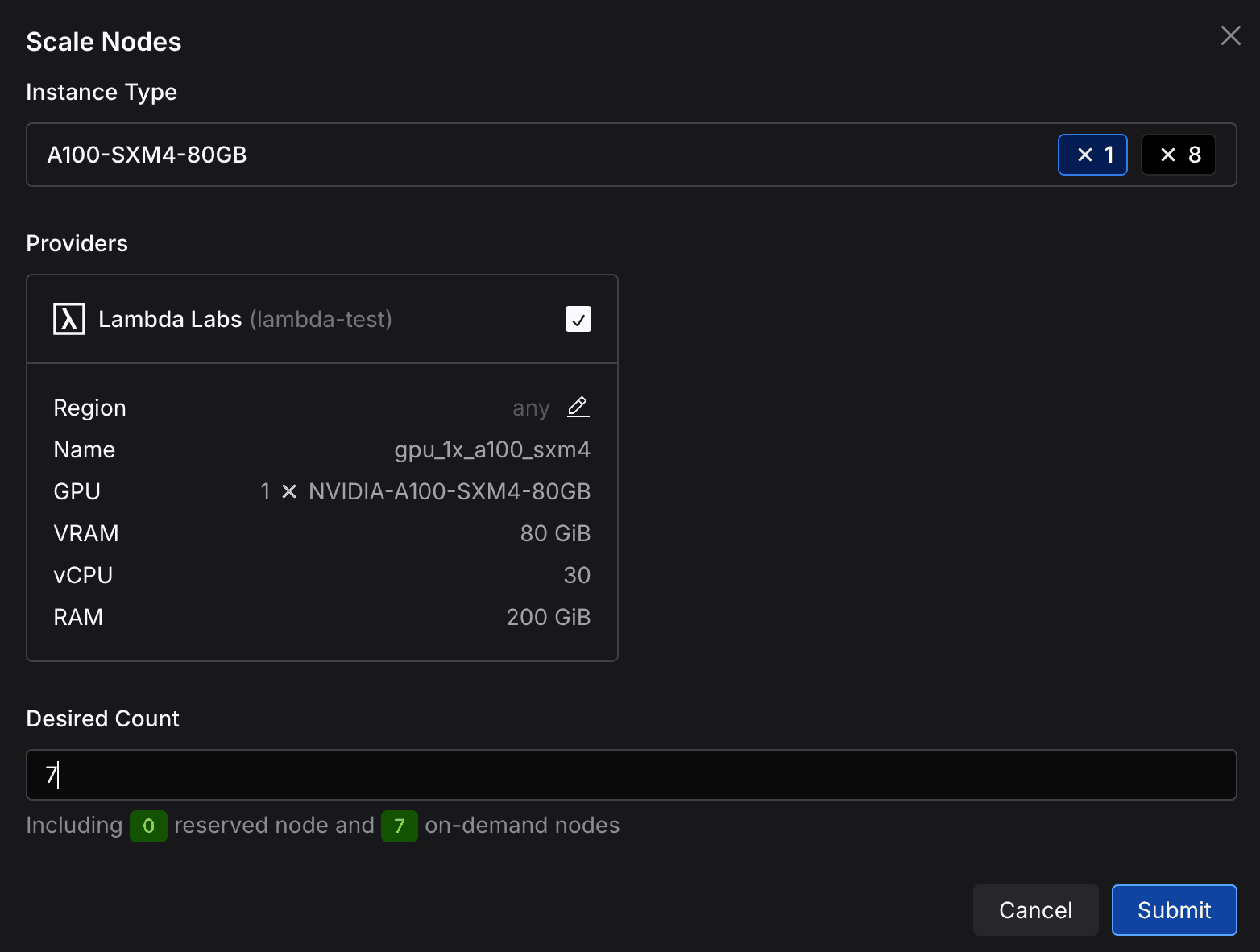Click the Instance Type label
This screenshot has height=952, width=1260.
(102, 92)
